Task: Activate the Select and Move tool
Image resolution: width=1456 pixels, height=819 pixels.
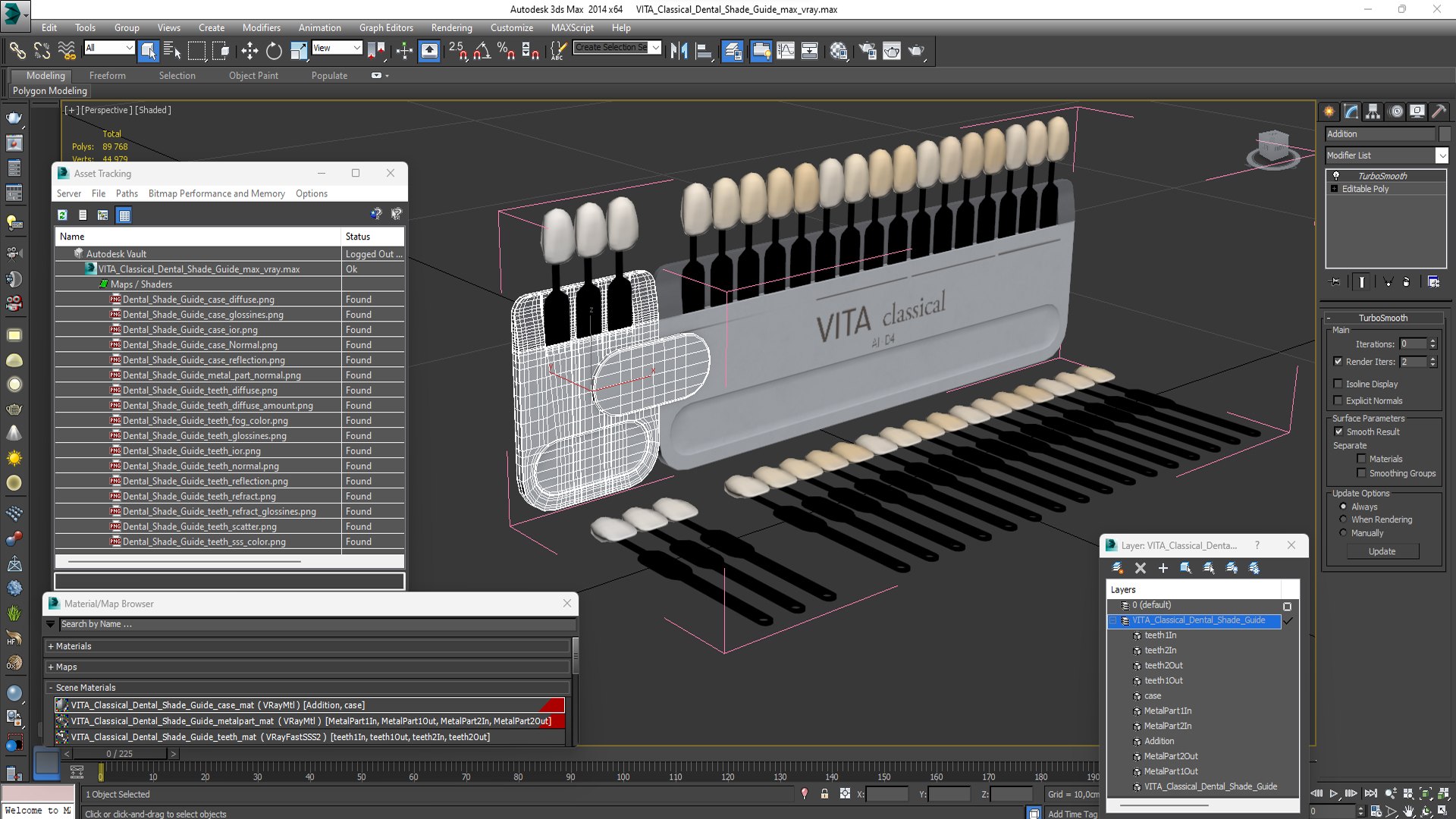Action: click(x=249, y=51)
